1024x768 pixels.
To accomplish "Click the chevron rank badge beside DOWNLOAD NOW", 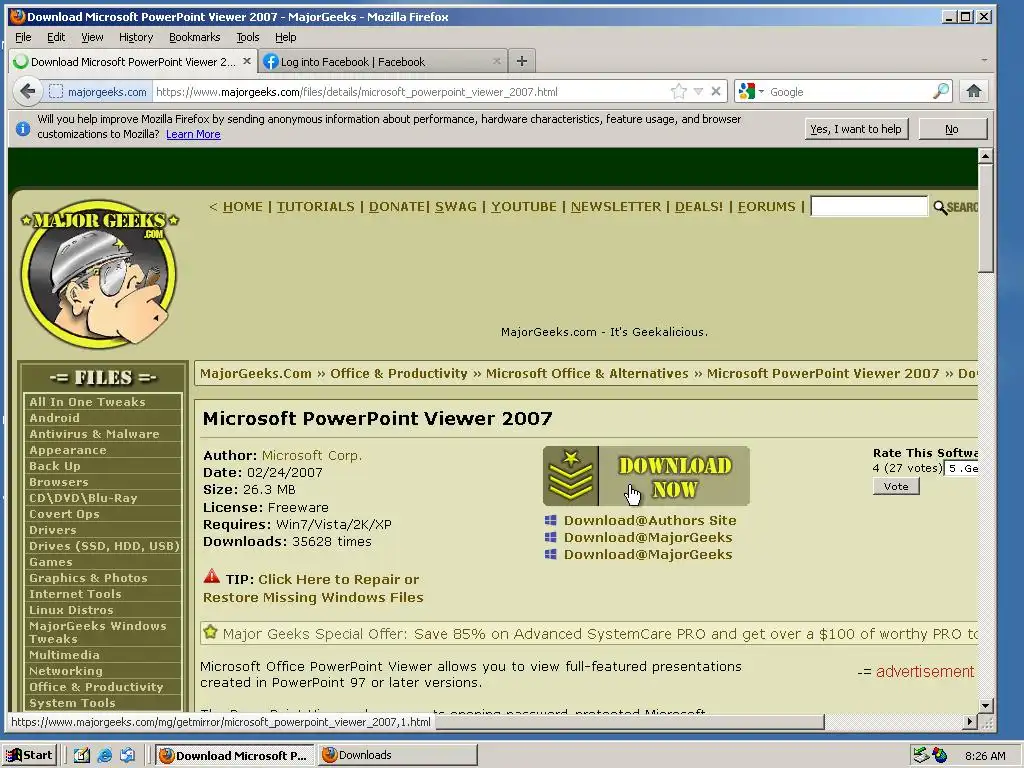I will (x=571, y=477).
